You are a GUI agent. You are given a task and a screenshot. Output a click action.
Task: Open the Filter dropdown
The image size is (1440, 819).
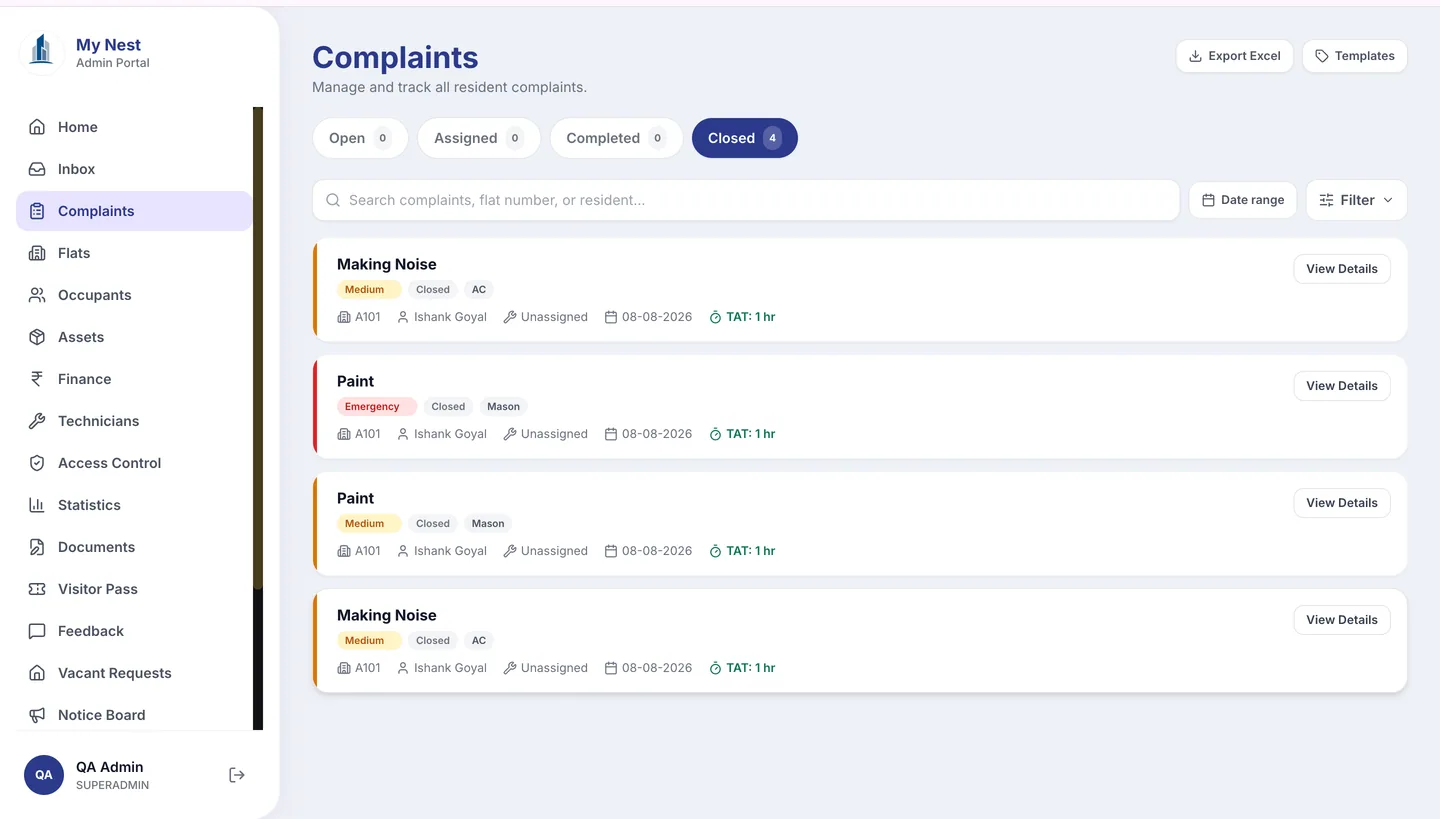1356,200
